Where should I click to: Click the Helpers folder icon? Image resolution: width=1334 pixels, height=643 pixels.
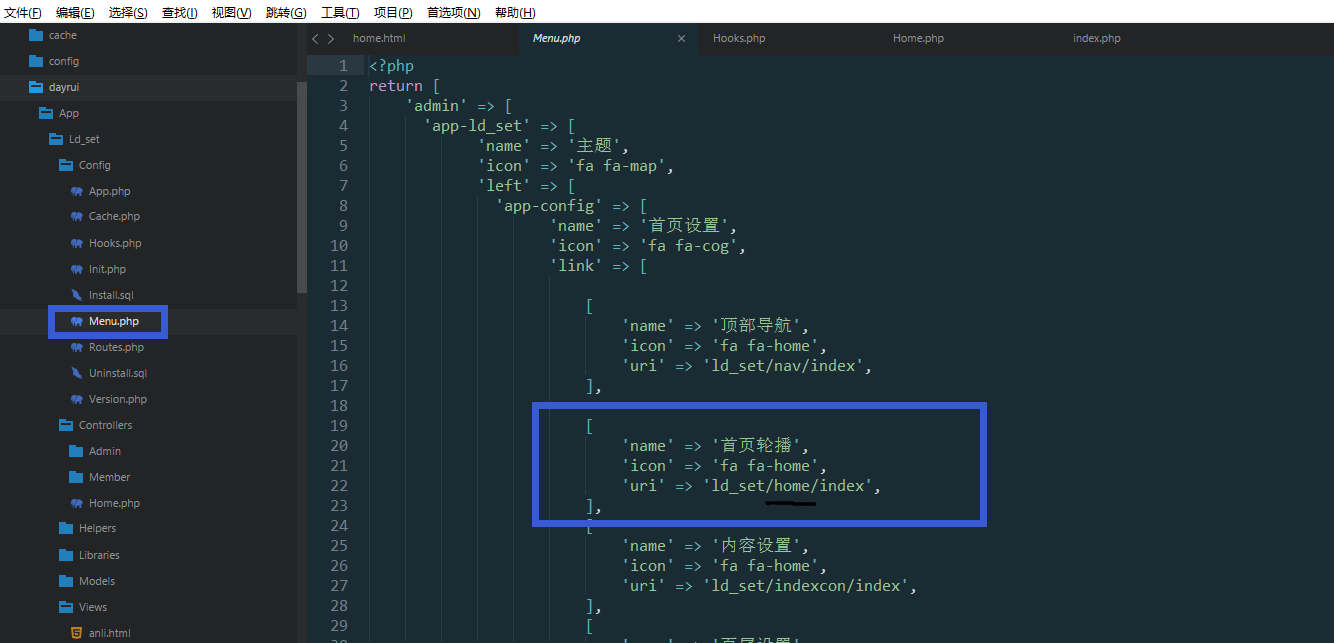(66, 528)
